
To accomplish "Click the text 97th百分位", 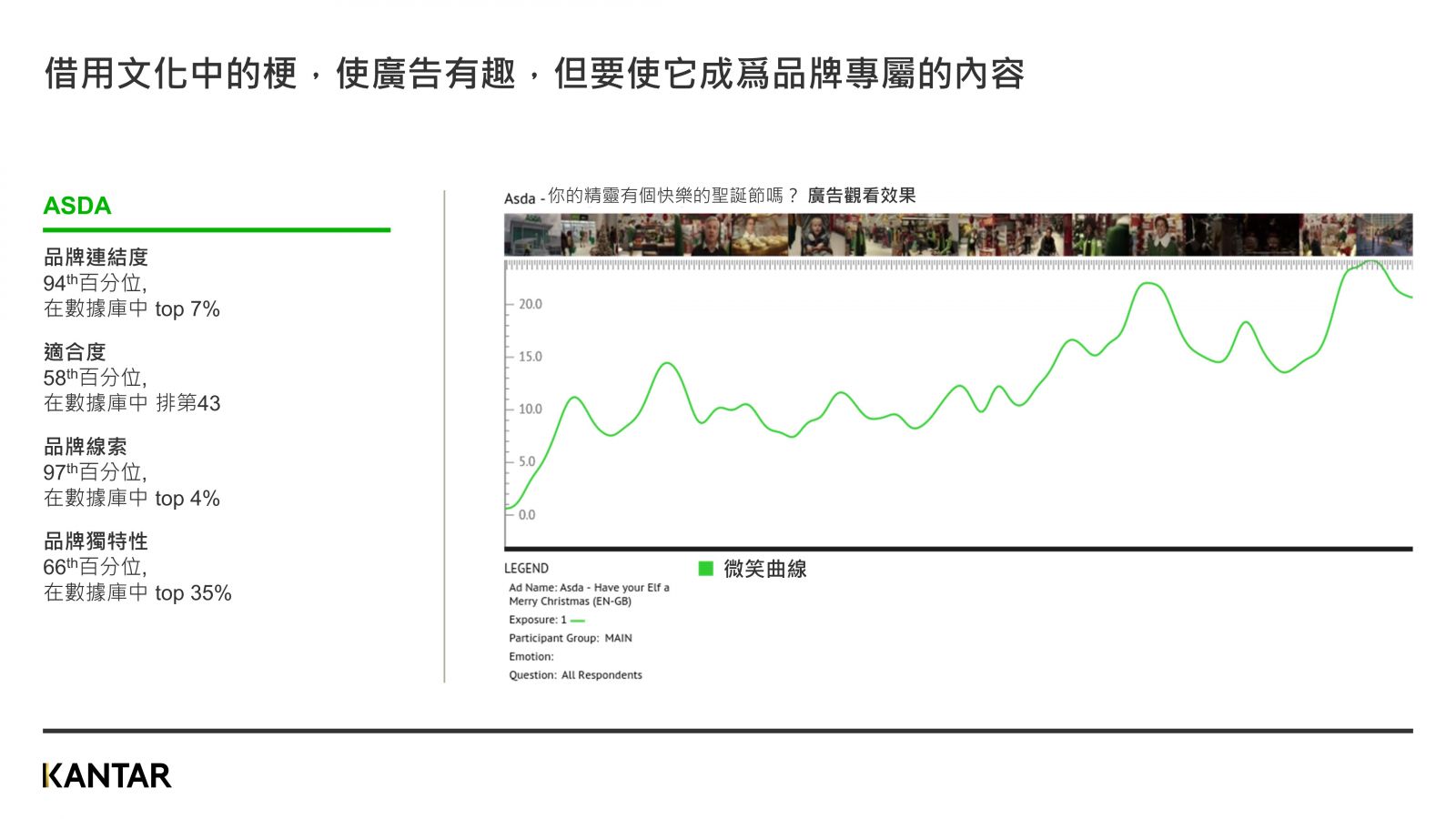I will coord(95,472).
